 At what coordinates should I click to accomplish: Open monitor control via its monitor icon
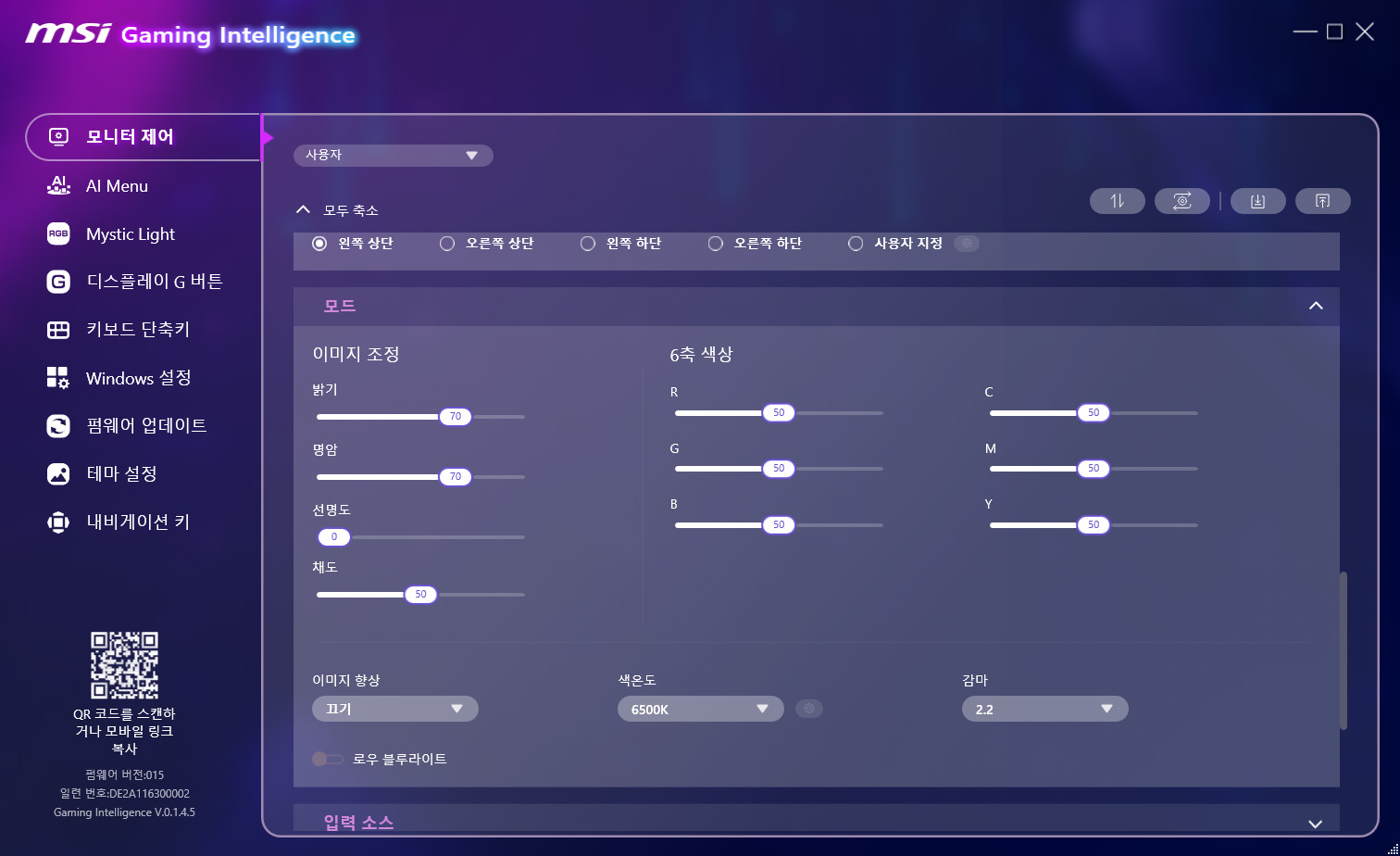click(58, 137)
